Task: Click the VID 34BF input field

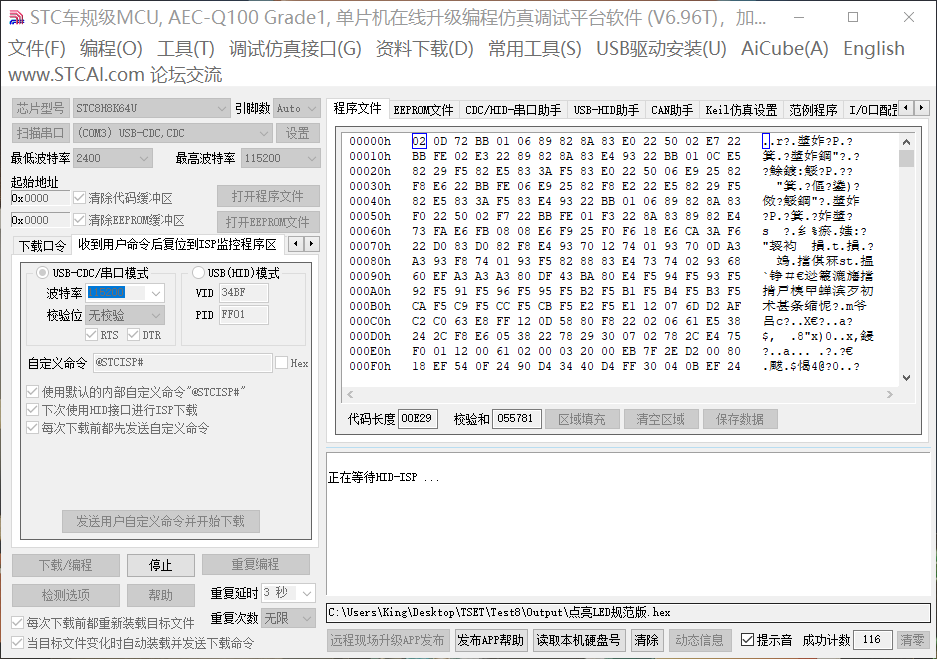Action: click(x=244, y=293)
